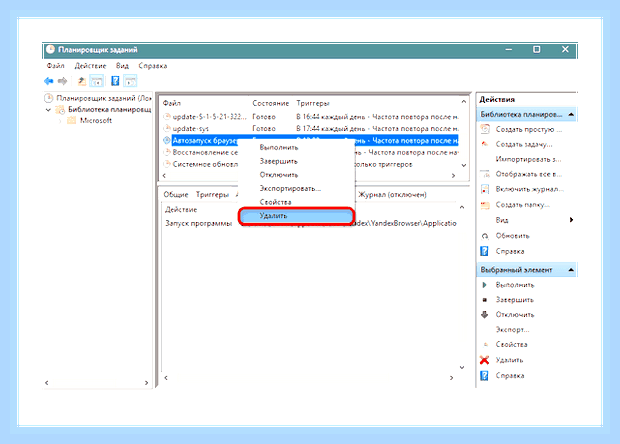Open the Действие menu
This screenshot has height=444, width=620.
[x=91, y=66]
